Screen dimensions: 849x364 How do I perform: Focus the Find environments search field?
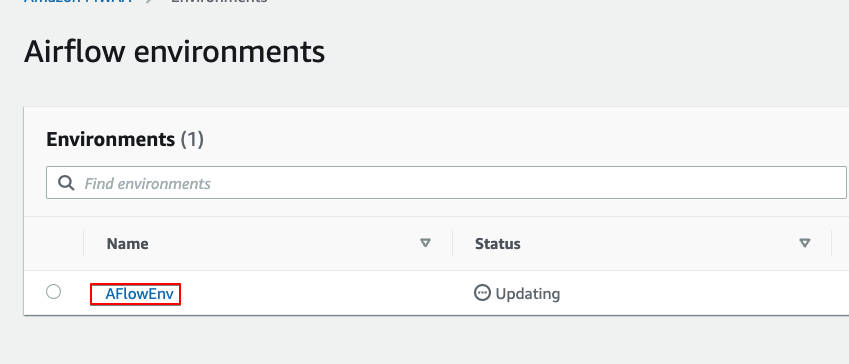[446, 183]
